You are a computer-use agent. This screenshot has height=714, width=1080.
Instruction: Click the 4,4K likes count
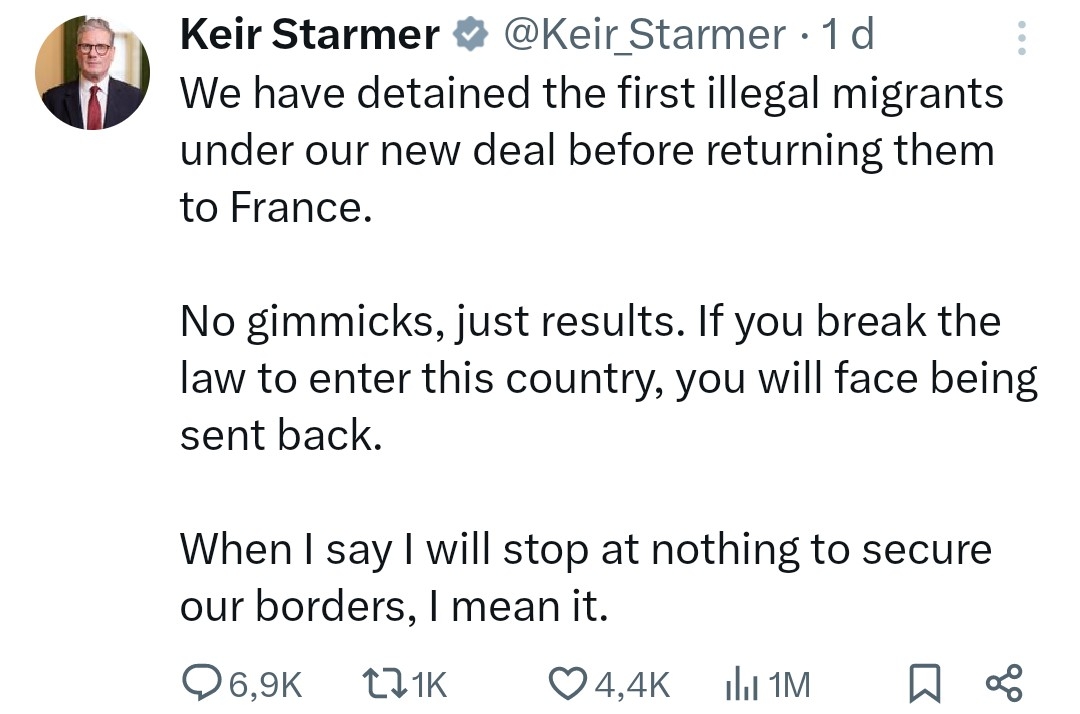(630, 684)
